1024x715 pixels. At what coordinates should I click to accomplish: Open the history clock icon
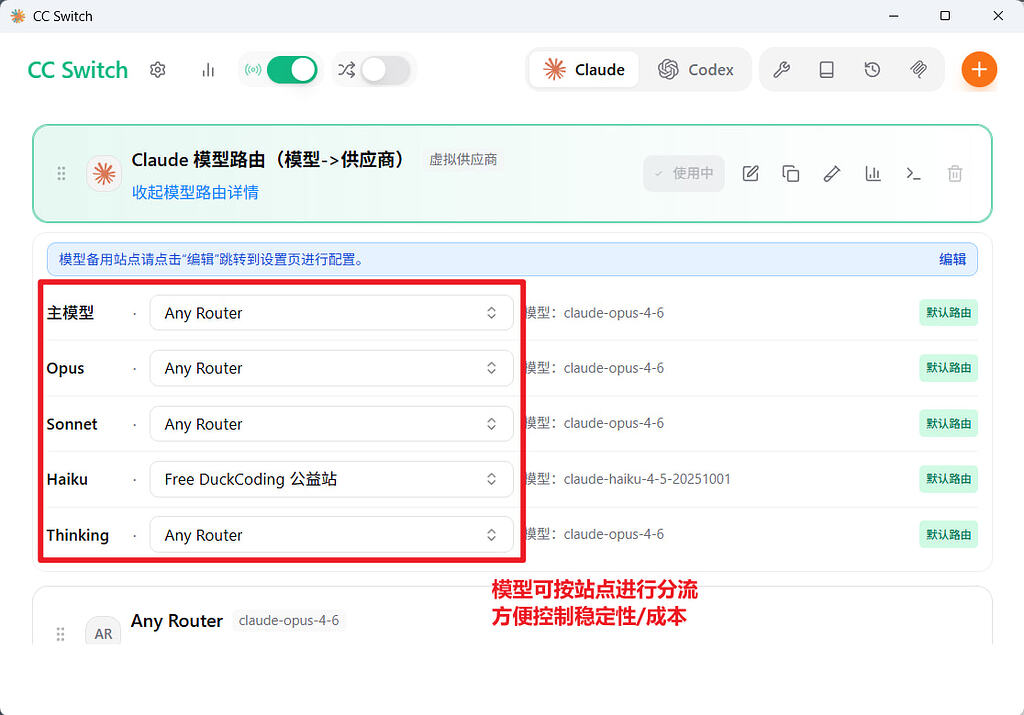pyautogui.click(x=872, y=69)
